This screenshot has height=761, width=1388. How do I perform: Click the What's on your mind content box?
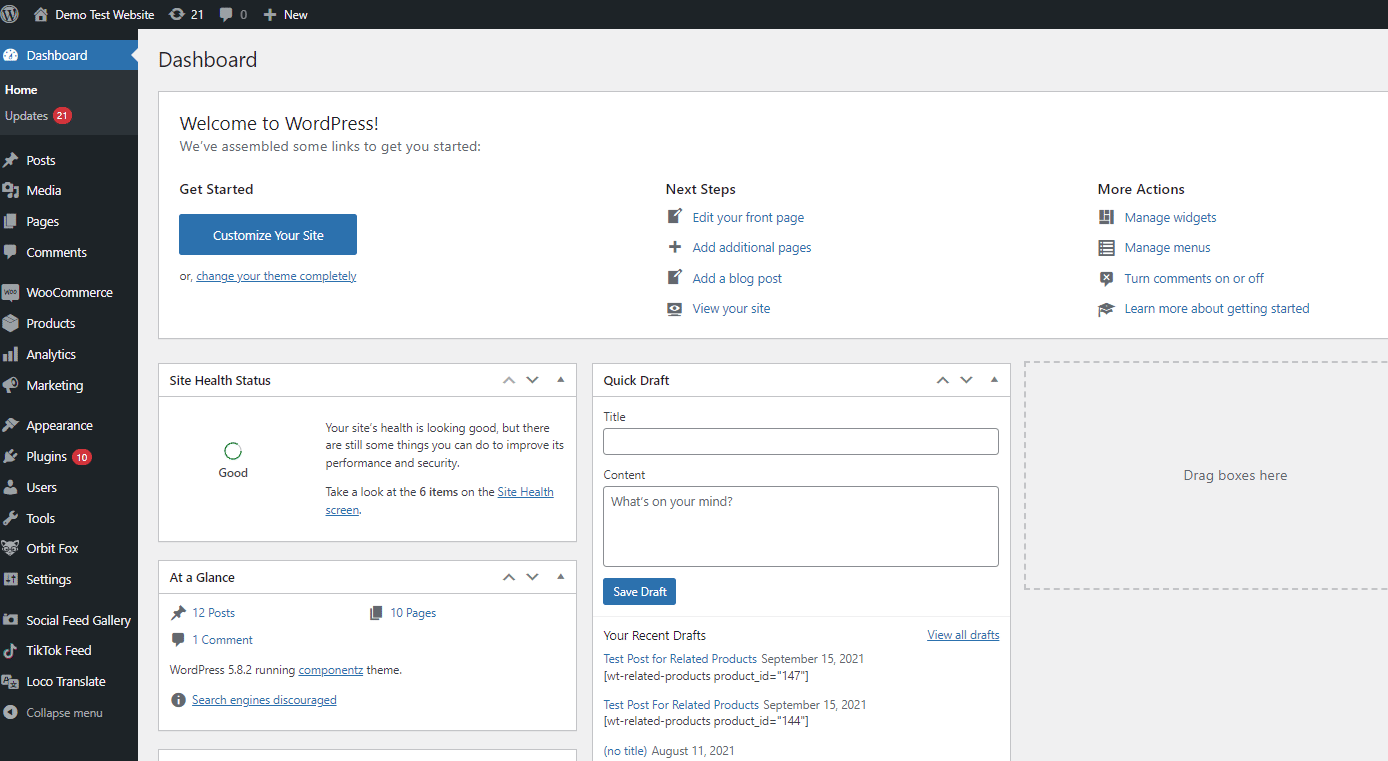(801, 526)
